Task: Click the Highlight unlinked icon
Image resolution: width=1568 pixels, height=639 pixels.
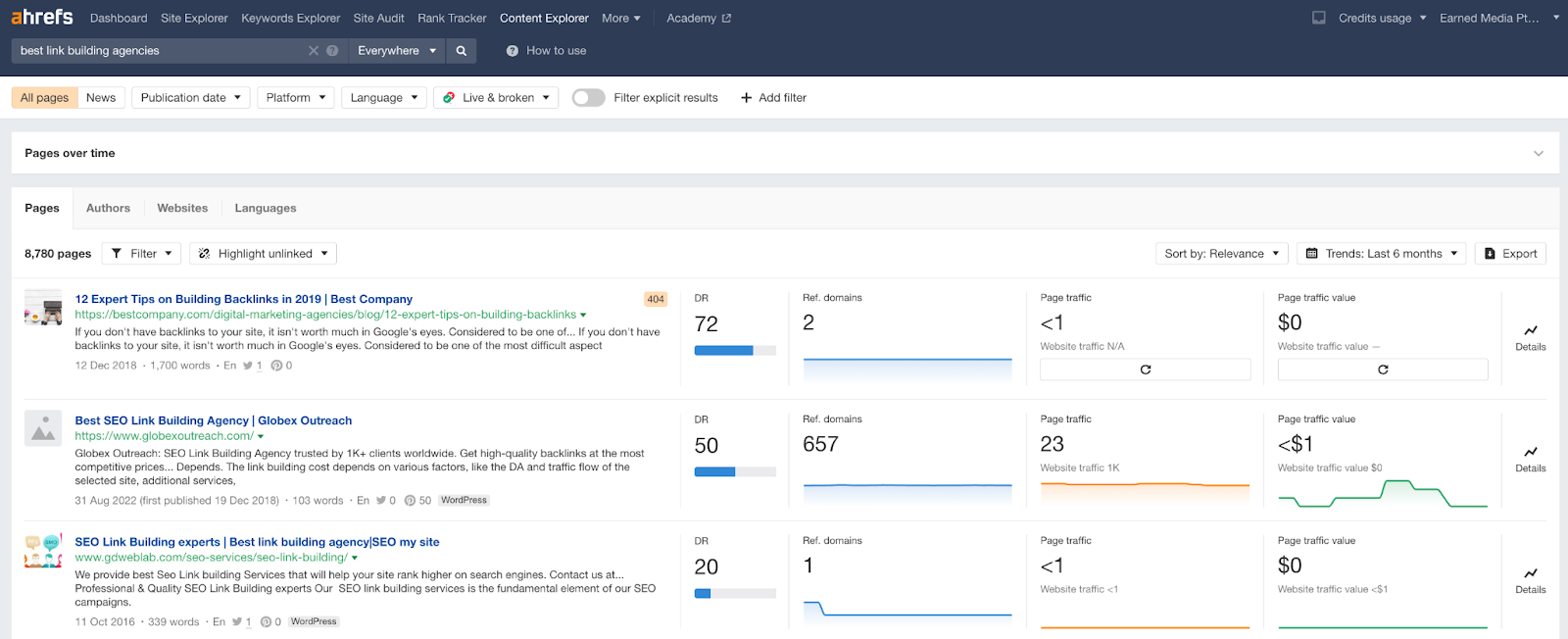Action: coord(204,254)
